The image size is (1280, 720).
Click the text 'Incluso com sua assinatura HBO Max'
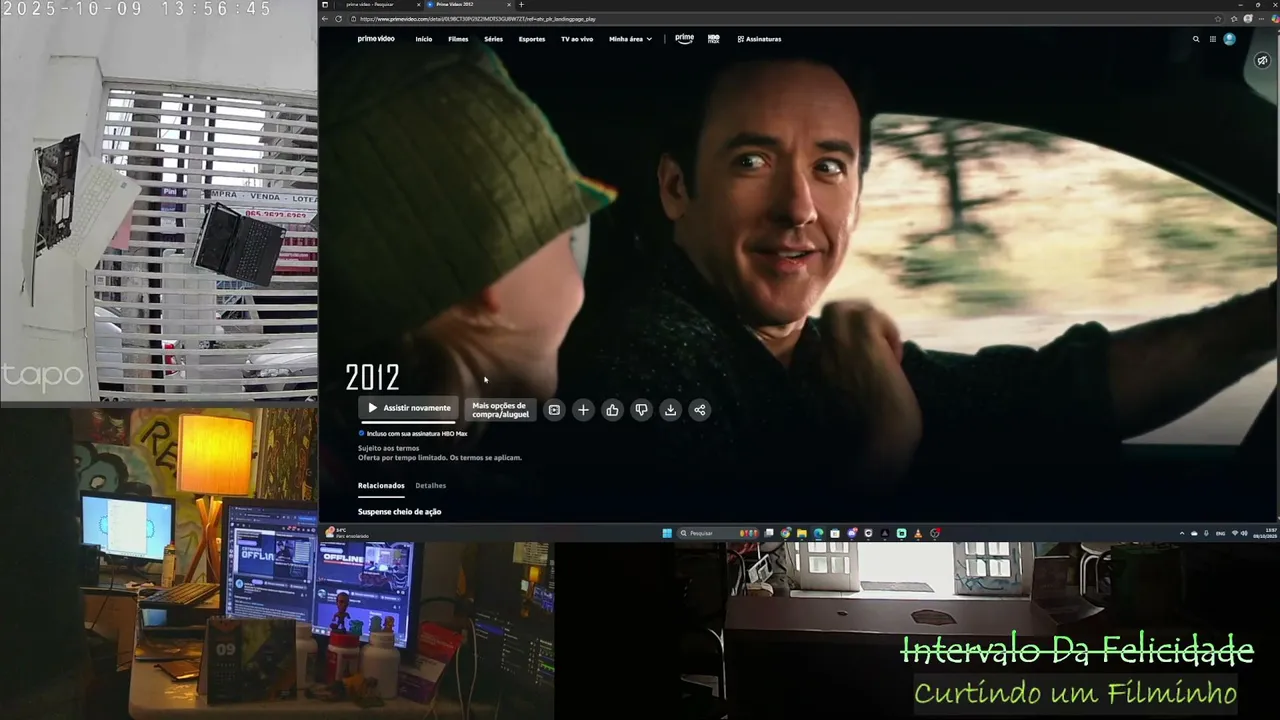[417, 434]
